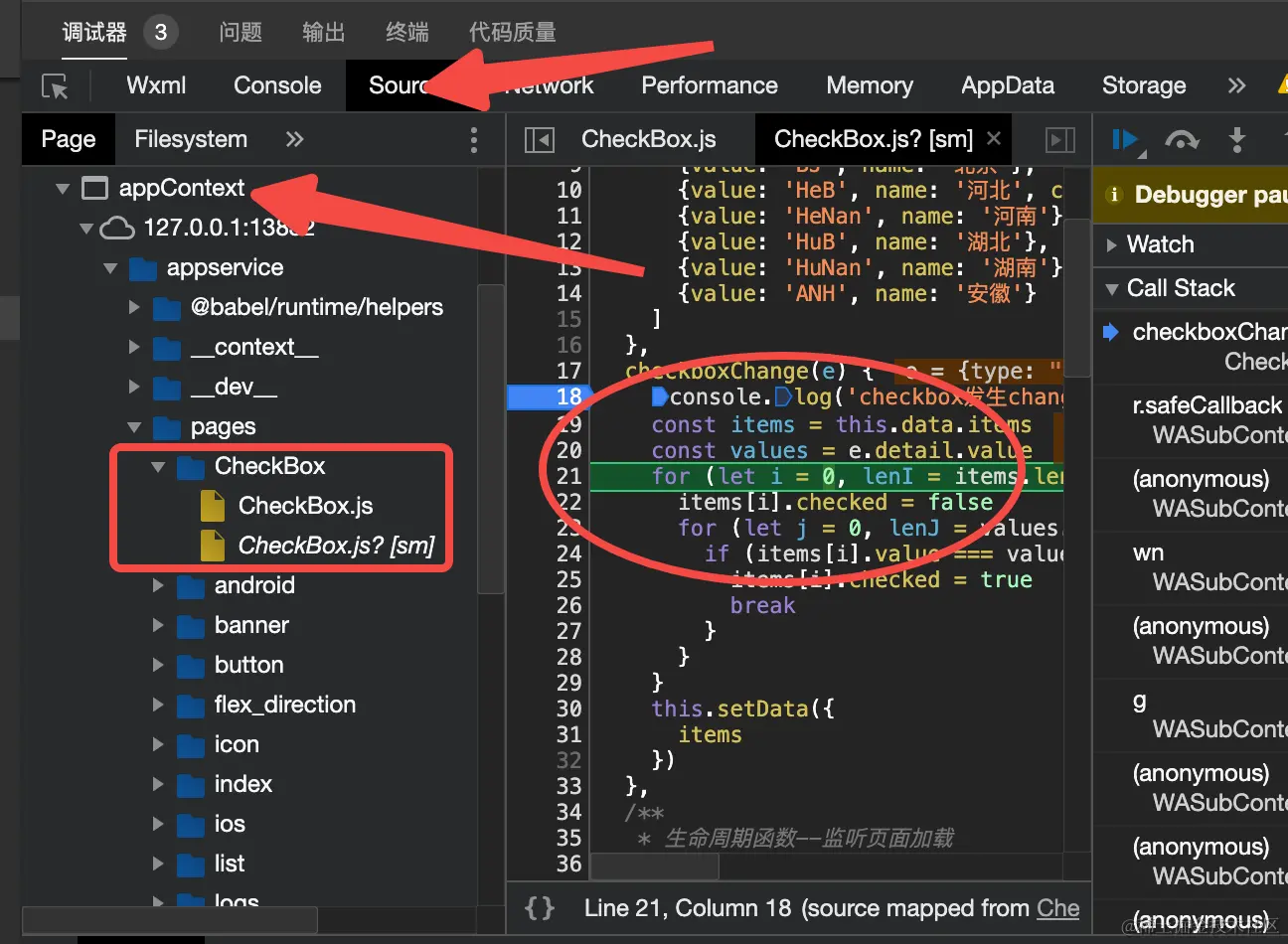The height and width of the screenshot is (944, 1288).
Task: Select the 调试器 tab
Action: (94, 32)
